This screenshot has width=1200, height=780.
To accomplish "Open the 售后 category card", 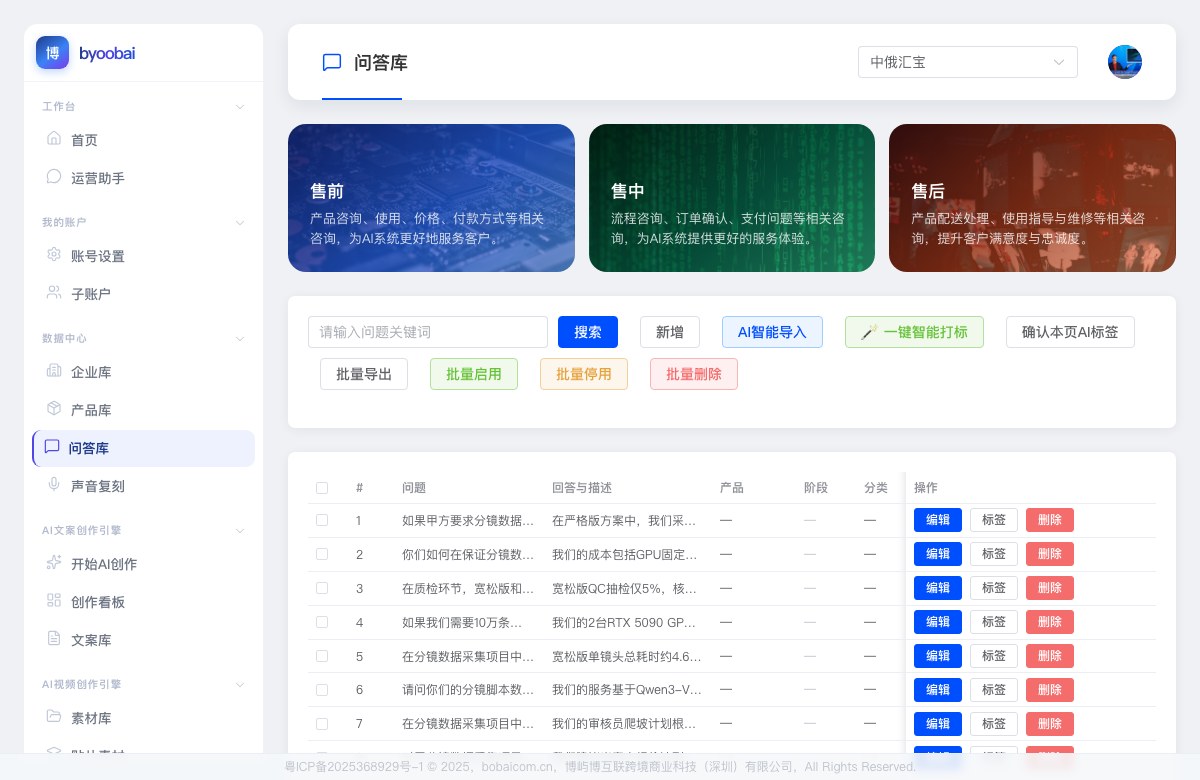I will pos(1032,198).
